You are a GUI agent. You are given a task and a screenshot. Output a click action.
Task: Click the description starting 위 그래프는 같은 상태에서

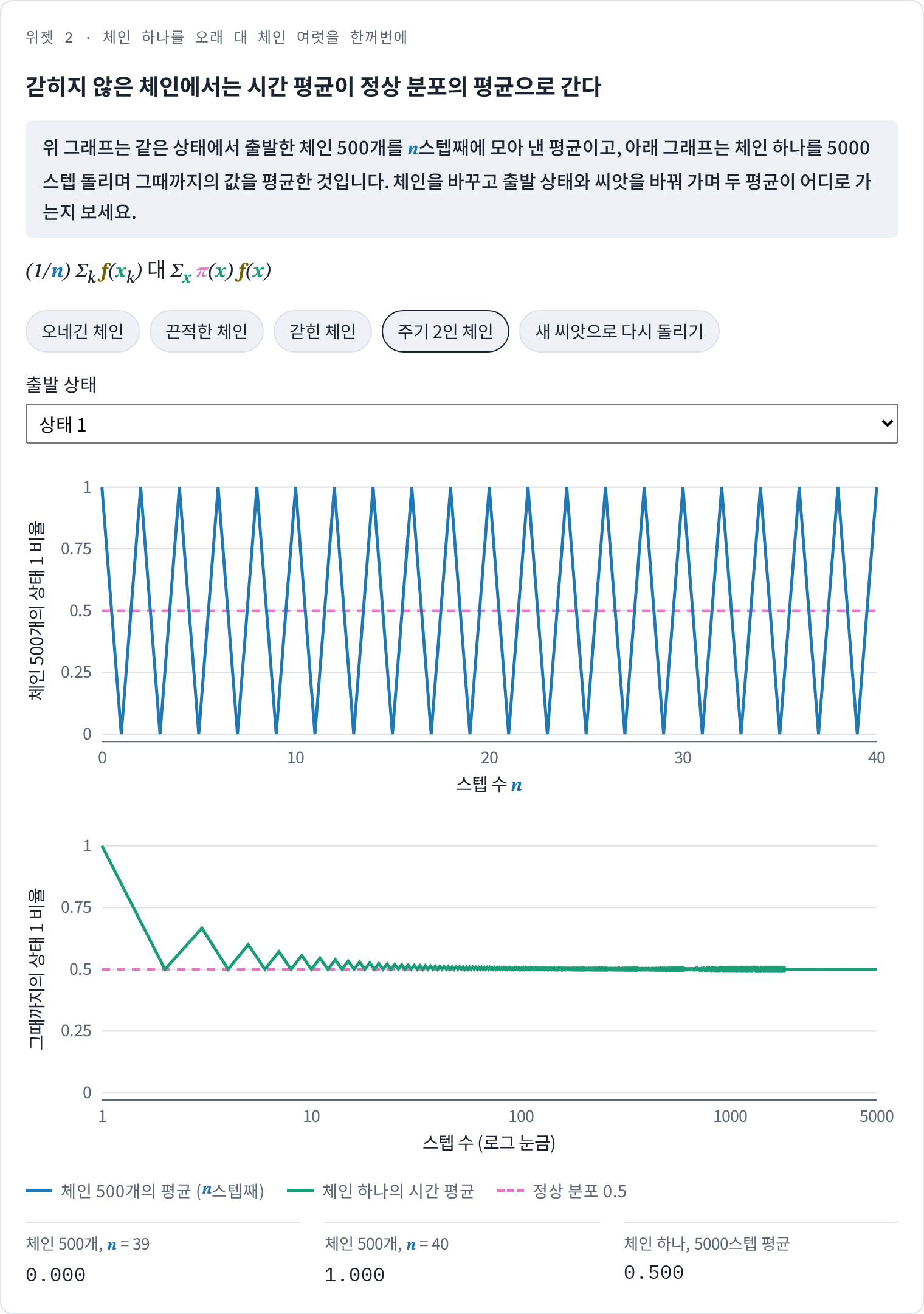[462, 179]
